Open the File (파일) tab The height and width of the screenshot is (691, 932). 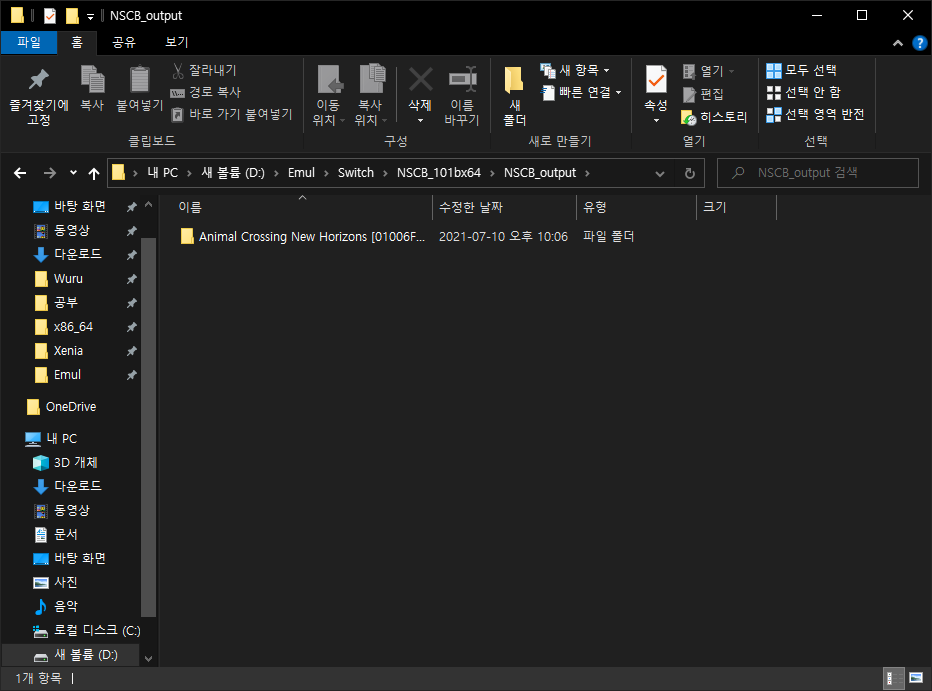point(29,42)
